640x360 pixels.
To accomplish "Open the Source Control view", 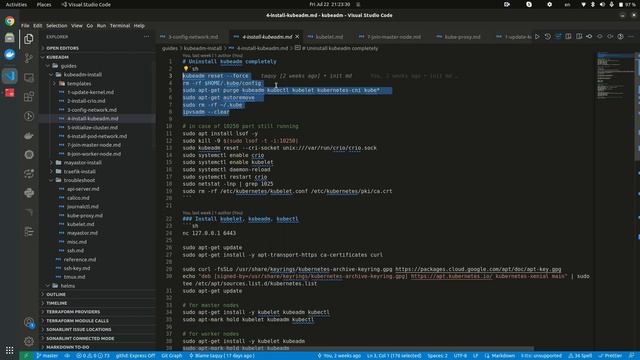I will pos(29,58).
